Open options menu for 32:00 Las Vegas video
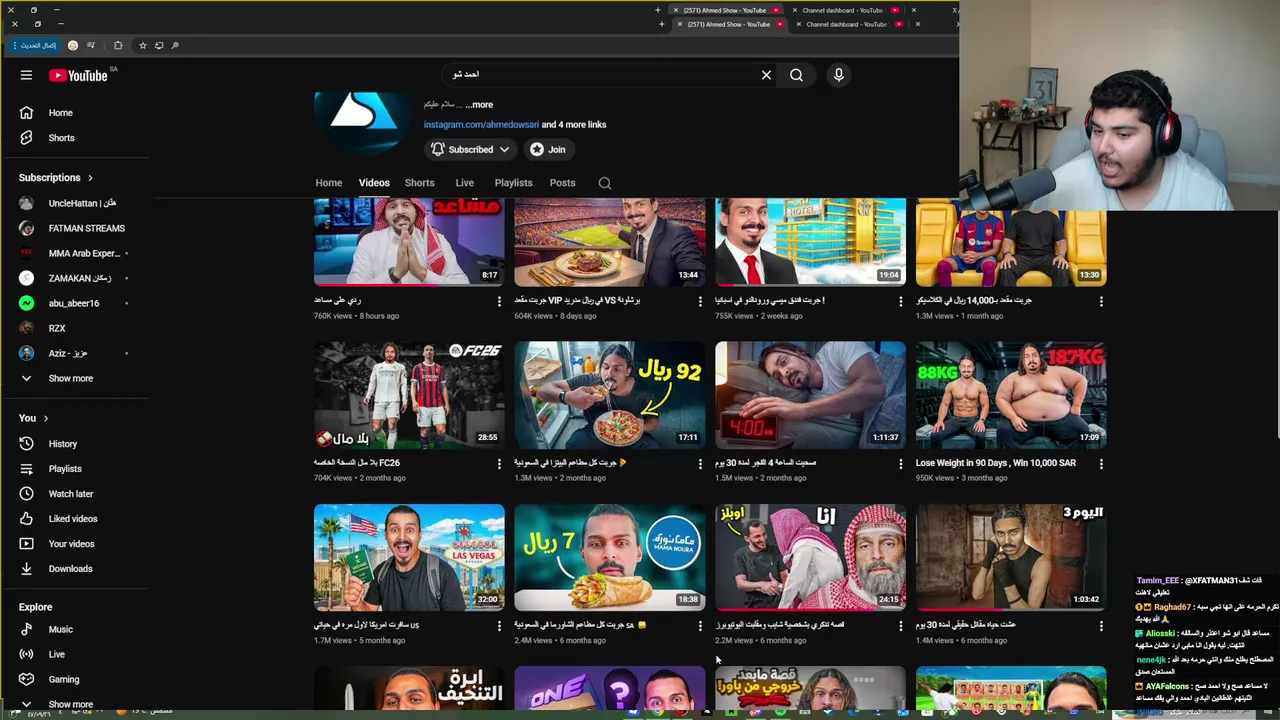This screenshot has width=1280, height=720. (x=499, y=626)
